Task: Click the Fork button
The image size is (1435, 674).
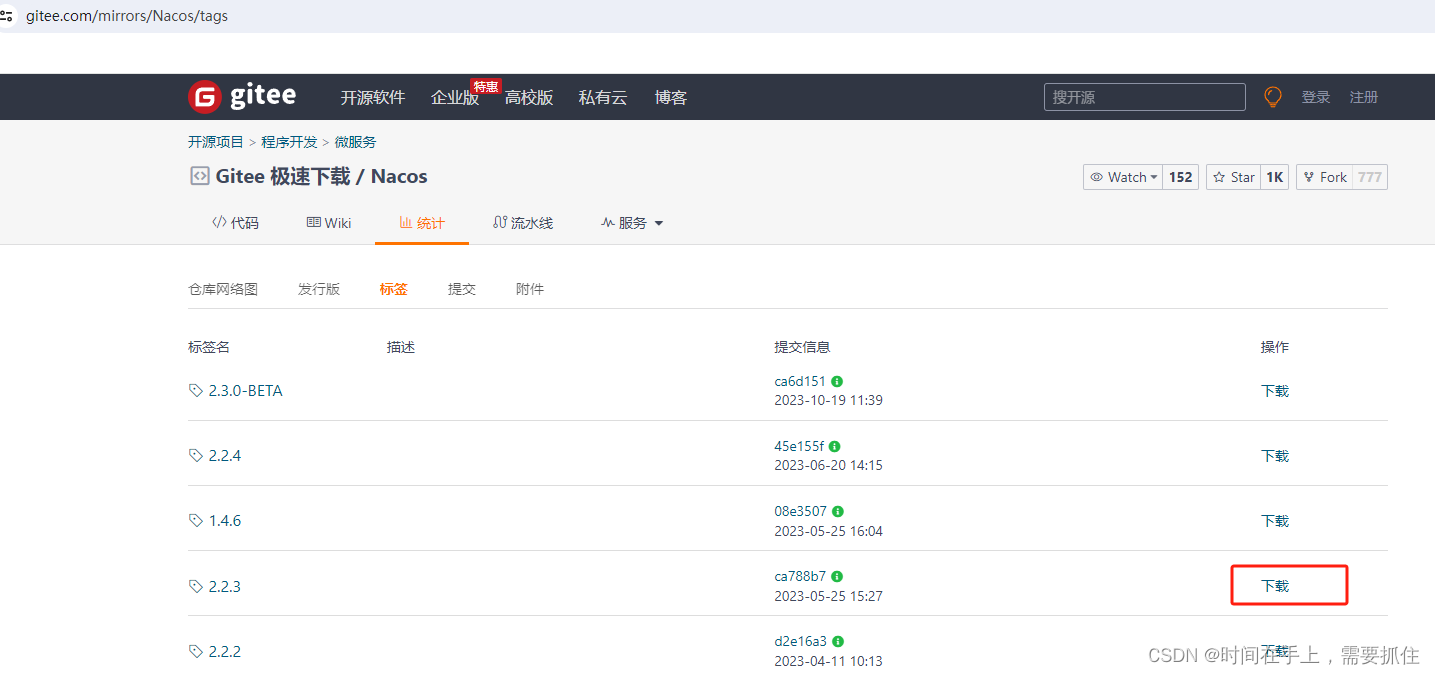Action: click(1324, 177)
